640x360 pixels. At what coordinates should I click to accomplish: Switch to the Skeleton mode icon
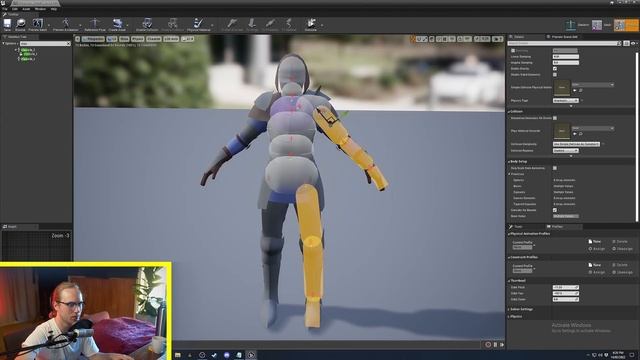tap(570, 25)
